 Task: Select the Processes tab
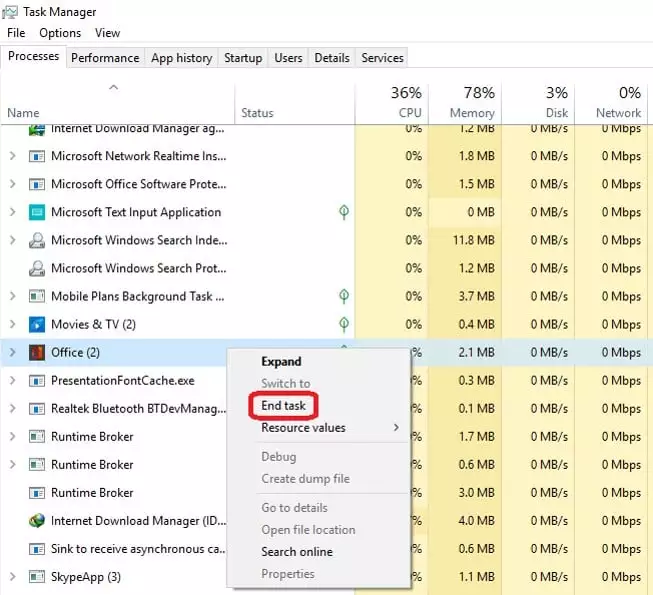point(33,56)
